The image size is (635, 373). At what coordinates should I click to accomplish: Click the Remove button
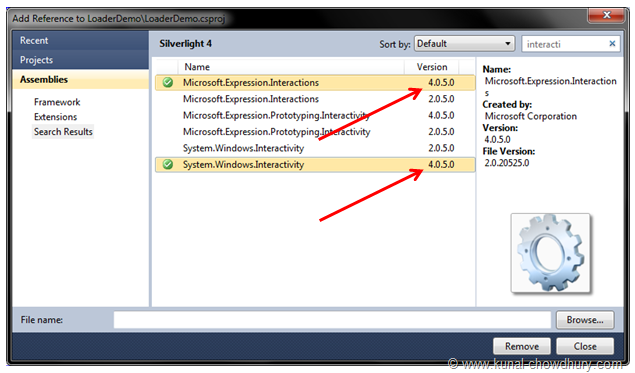pos(522,346)
